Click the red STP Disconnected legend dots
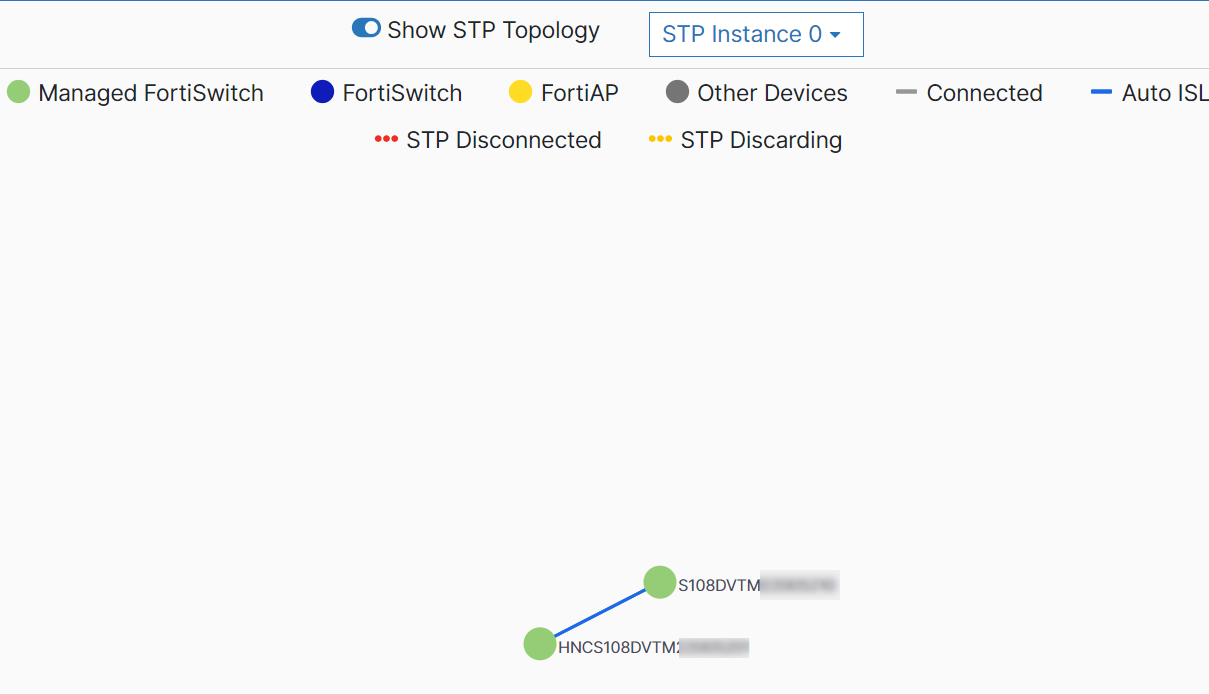Screen dimensions: 1209x694 pyautogui.click(x=385, y=139)
